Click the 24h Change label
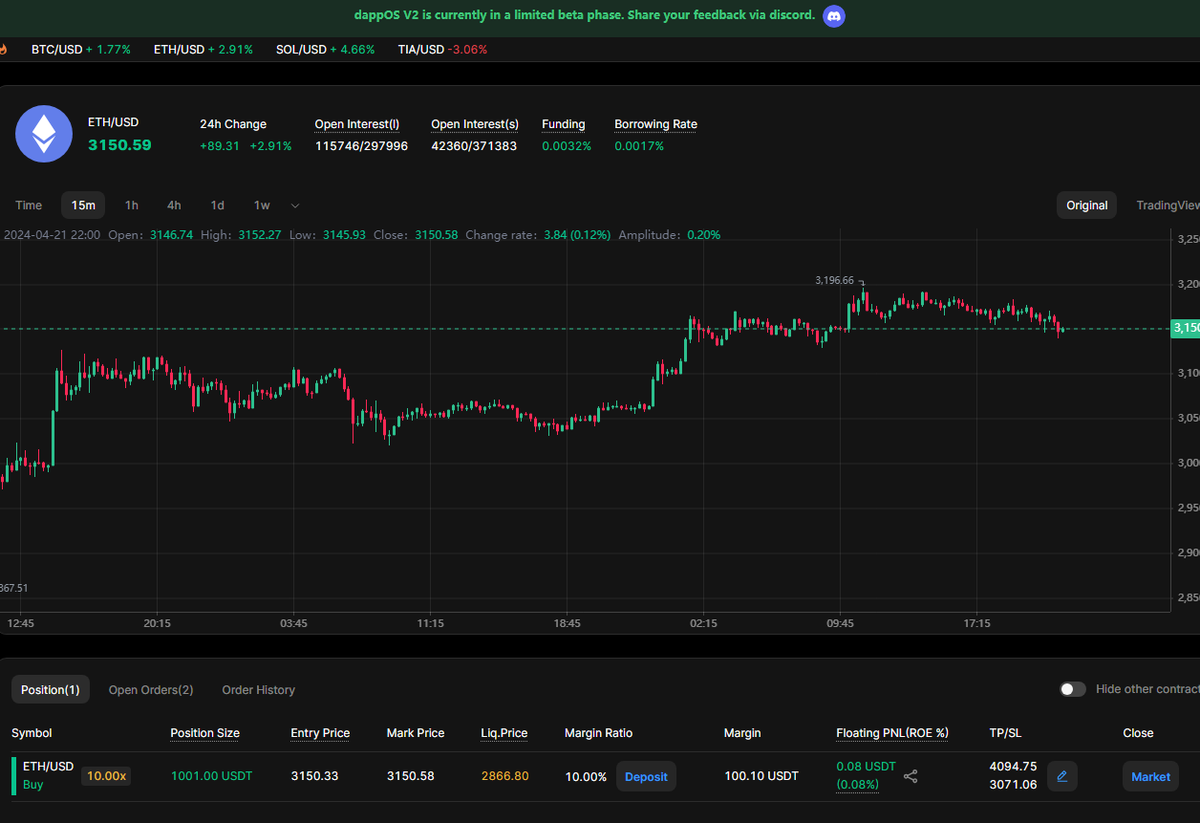 [x=233, y=124]
